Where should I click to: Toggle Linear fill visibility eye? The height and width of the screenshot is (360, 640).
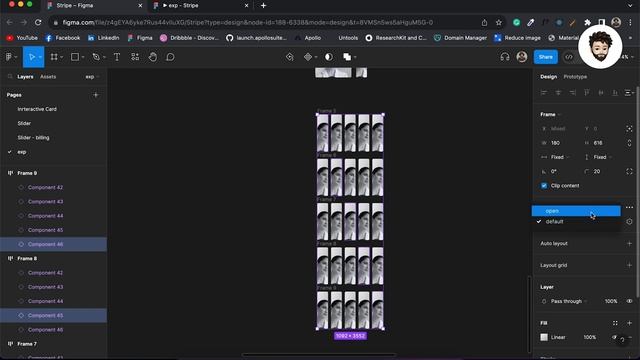[615, 337]
